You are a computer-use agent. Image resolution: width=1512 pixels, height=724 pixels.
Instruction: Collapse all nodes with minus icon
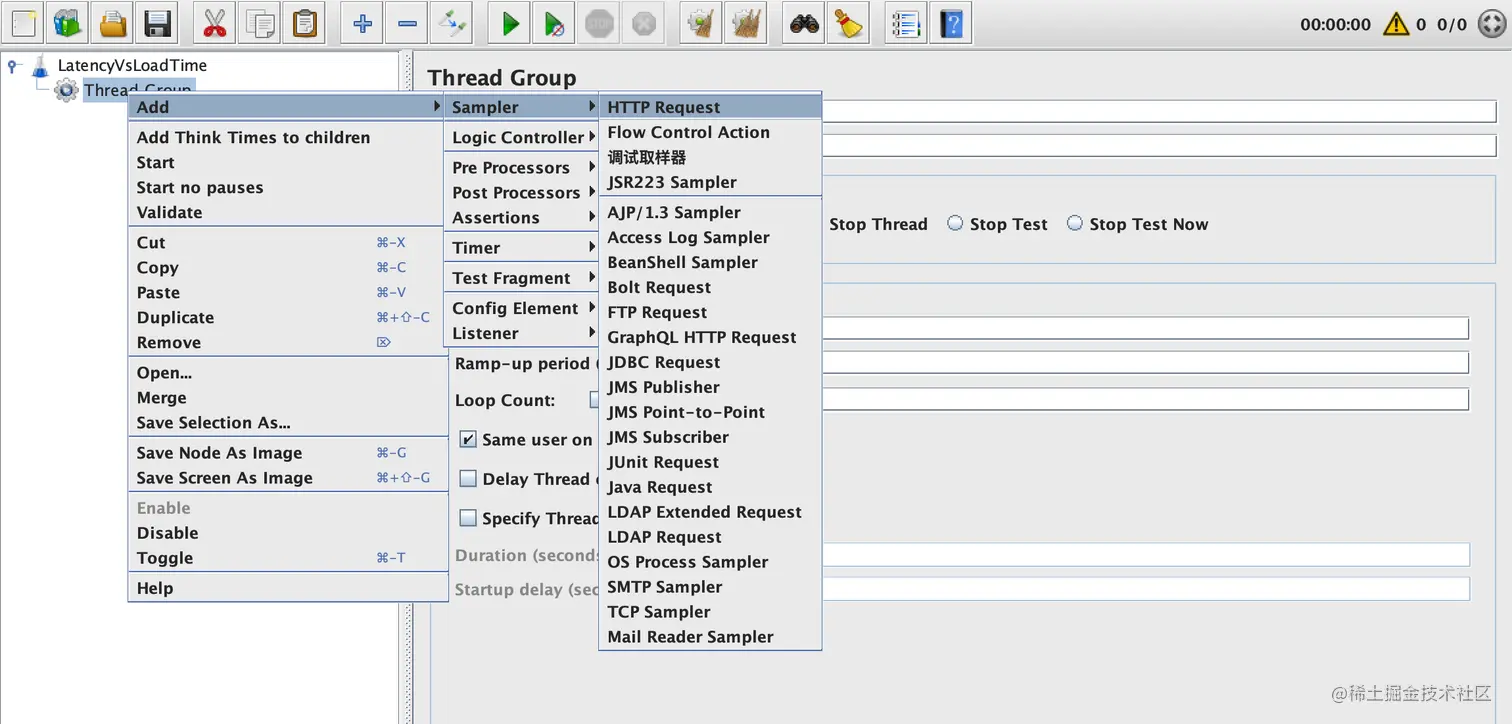pos(407,23)
